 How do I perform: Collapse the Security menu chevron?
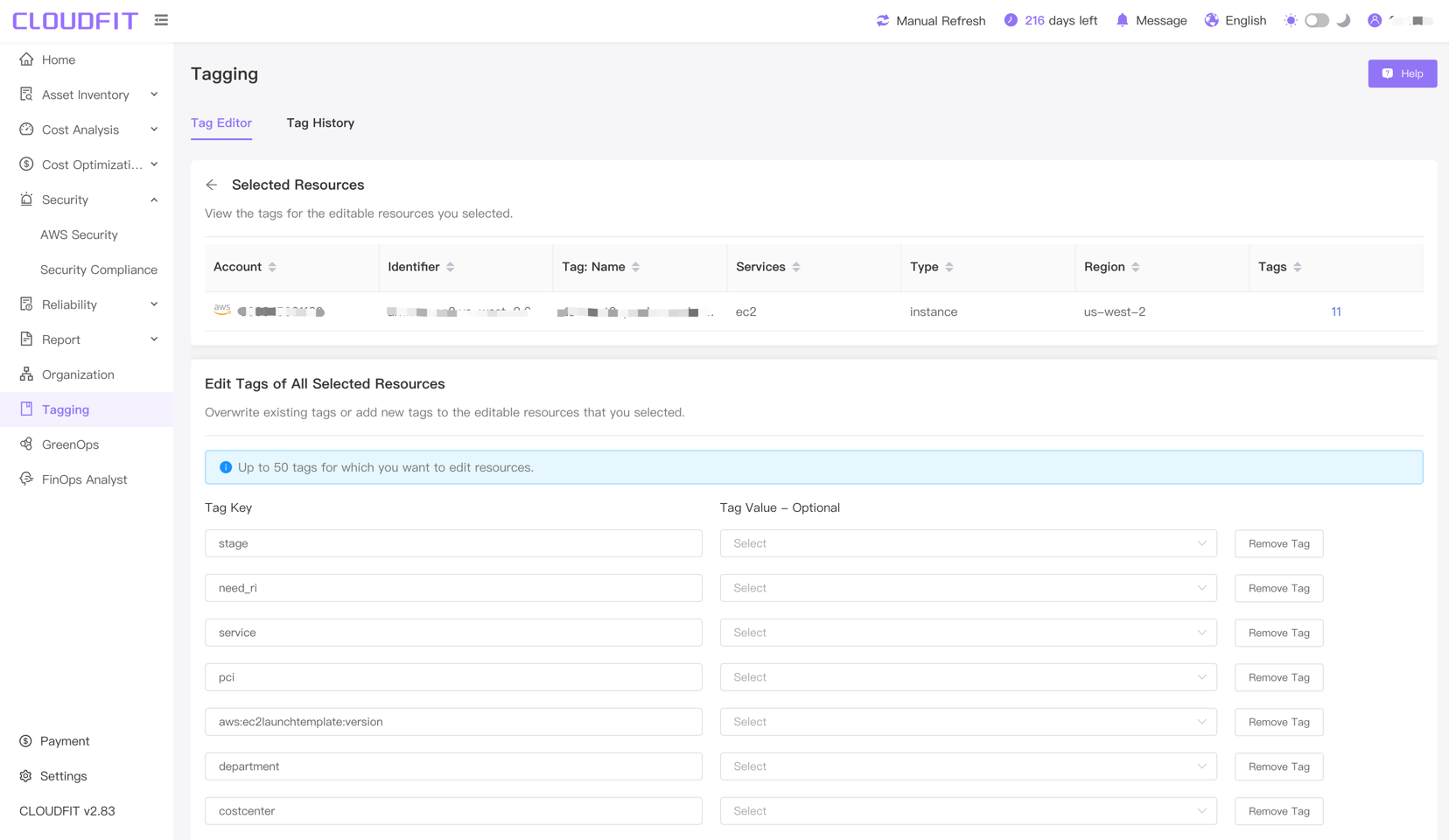click(x=154, y=199)
